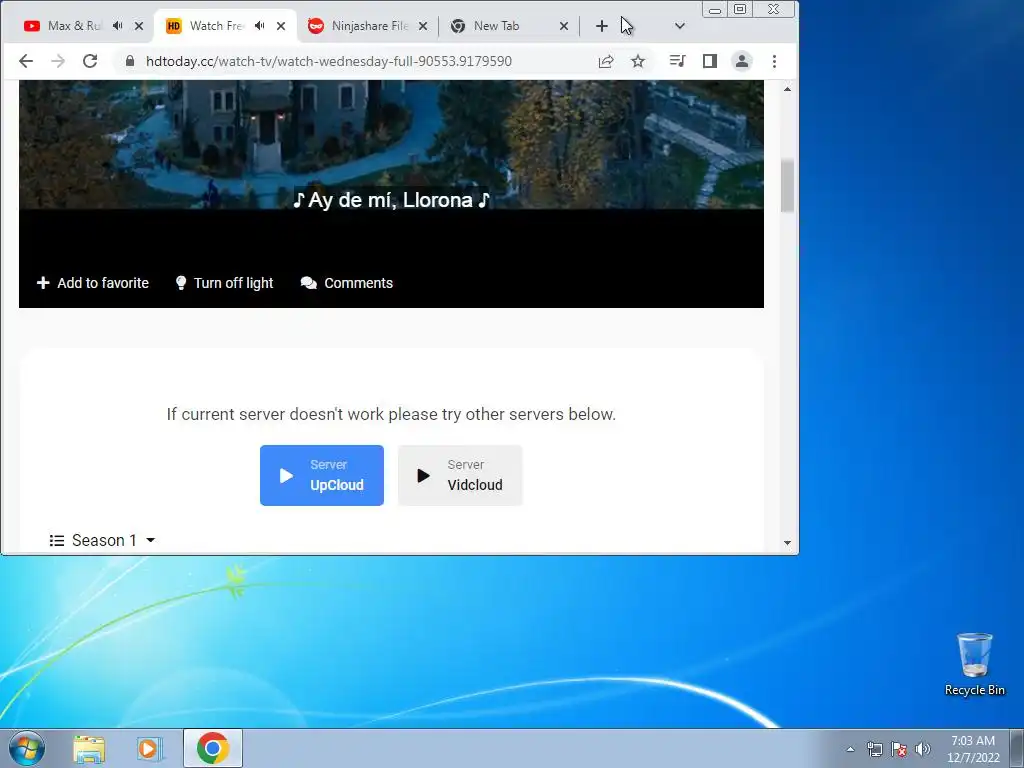This screenshot has width=1024, height=768.
Task: Minimize the Chrome window
Action: tap(715, 10)
